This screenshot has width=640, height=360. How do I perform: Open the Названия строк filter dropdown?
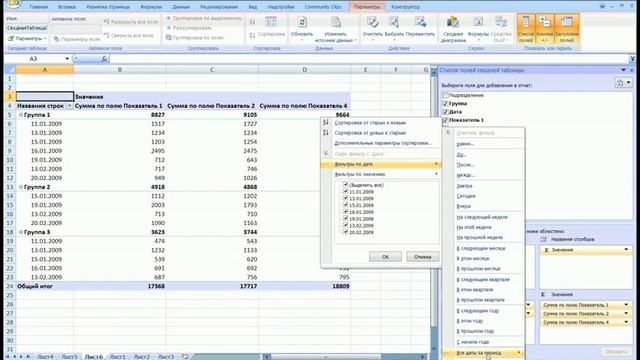pyautogui.click(x=69, y=106)
